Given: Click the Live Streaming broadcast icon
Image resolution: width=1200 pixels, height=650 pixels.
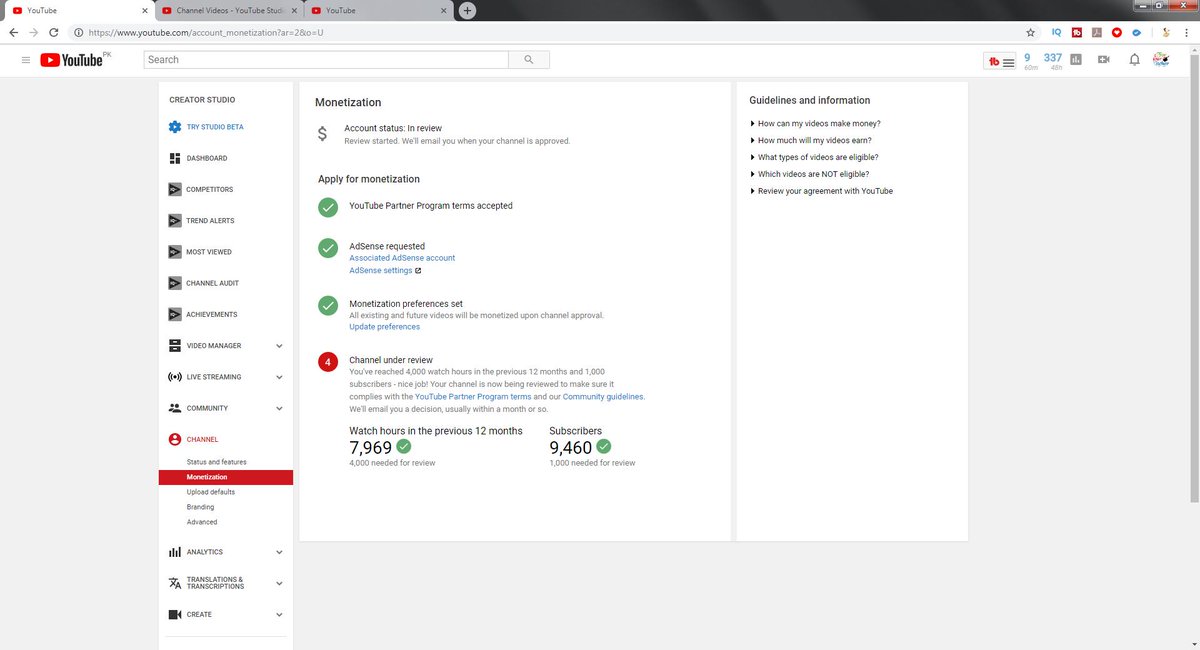Looking at the screenshot, I should click(175, 377).
